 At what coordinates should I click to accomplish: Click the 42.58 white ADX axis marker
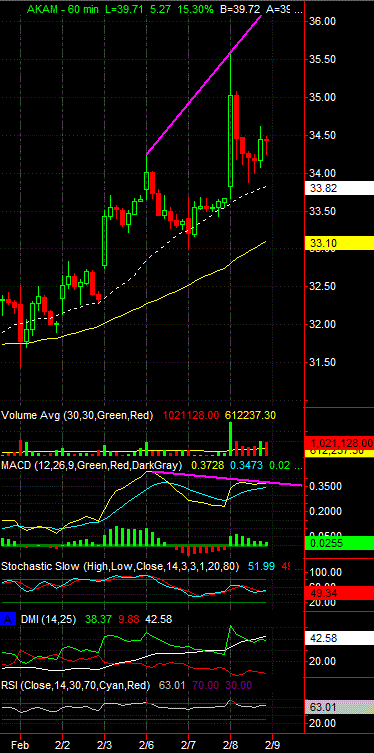coord(339,638)
